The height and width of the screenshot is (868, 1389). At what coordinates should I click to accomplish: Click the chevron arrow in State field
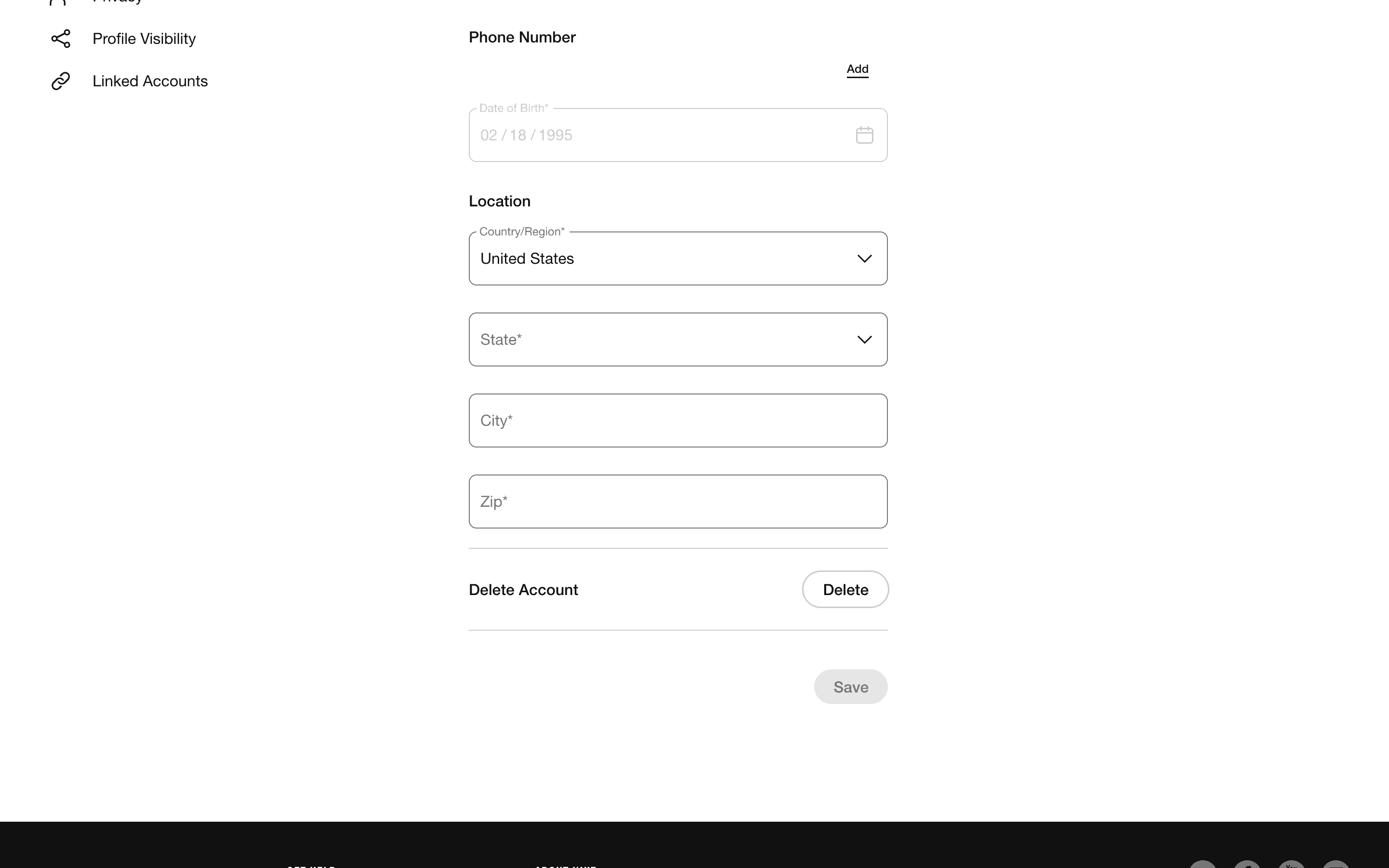pos(864,339)
